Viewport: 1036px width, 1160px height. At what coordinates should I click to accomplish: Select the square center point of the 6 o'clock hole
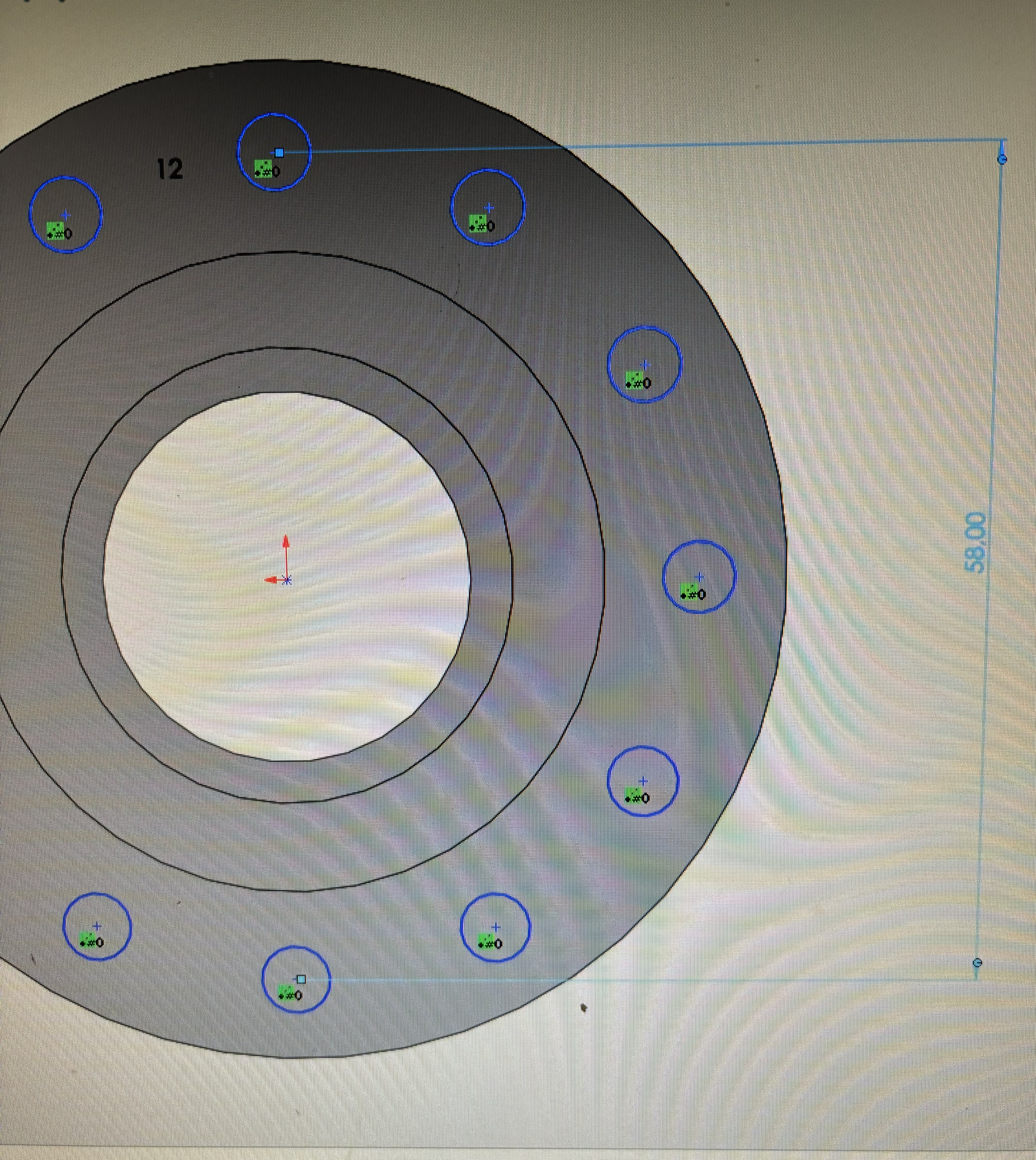[x=301, y=979]
